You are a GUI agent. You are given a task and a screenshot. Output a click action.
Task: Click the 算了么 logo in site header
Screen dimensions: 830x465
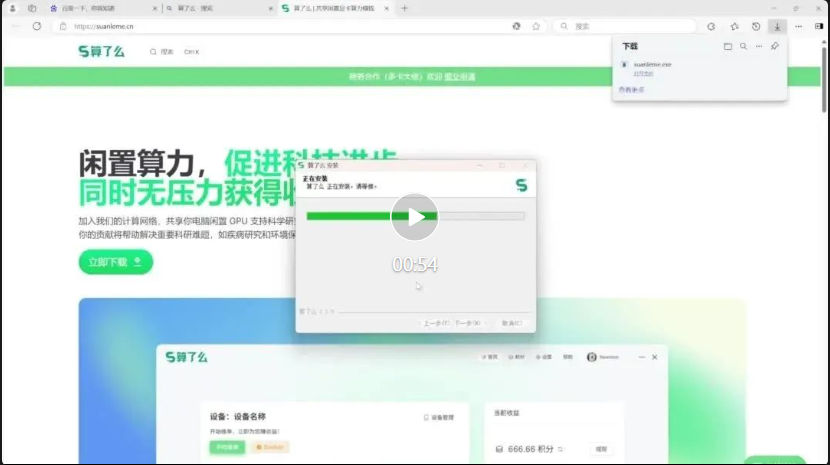[102, 51]
